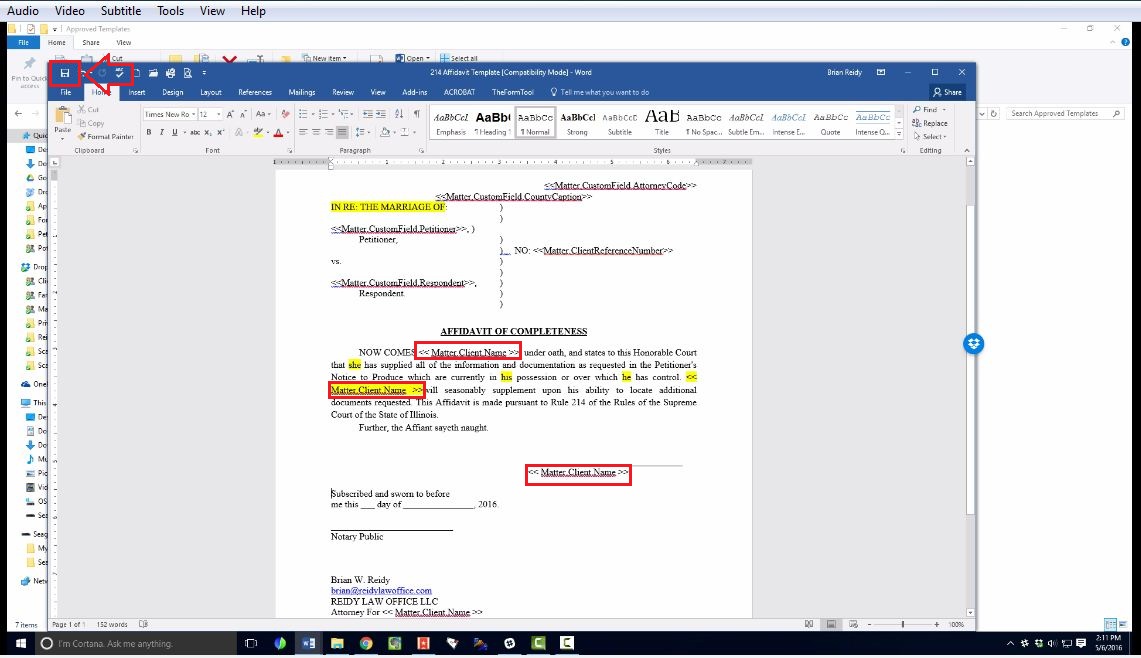This screenshot has width=1141, height=658.
Task: Click the Shrink Font icon
Action: 243,114
